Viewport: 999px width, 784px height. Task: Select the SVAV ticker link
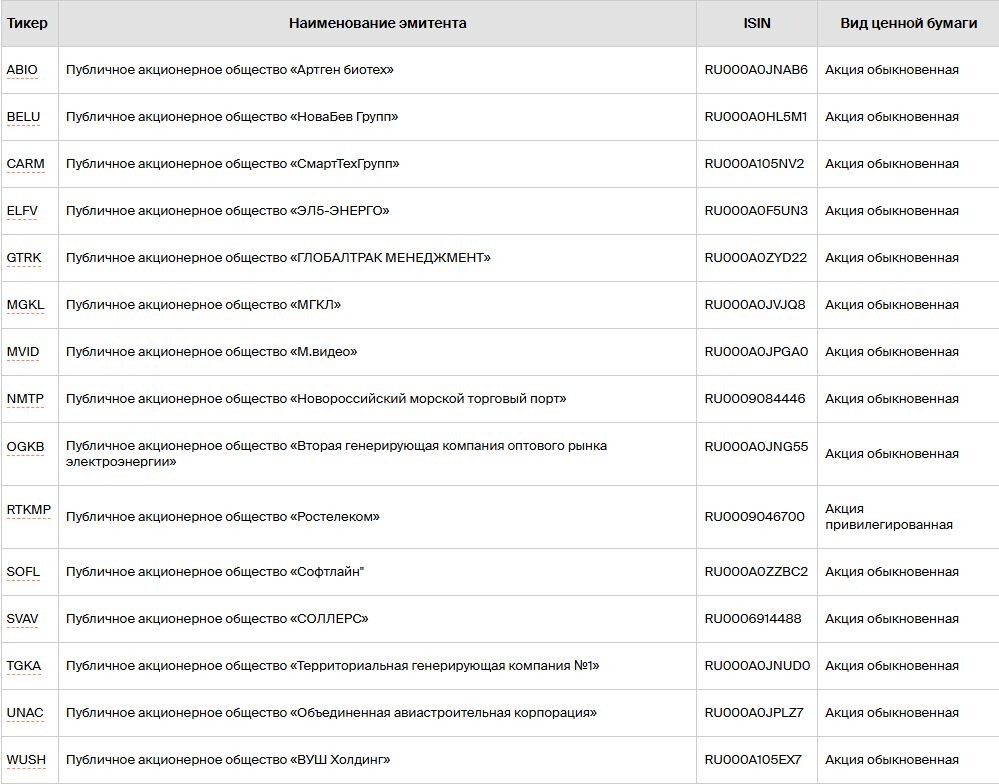pyautogui.click(x=22, y=619)
